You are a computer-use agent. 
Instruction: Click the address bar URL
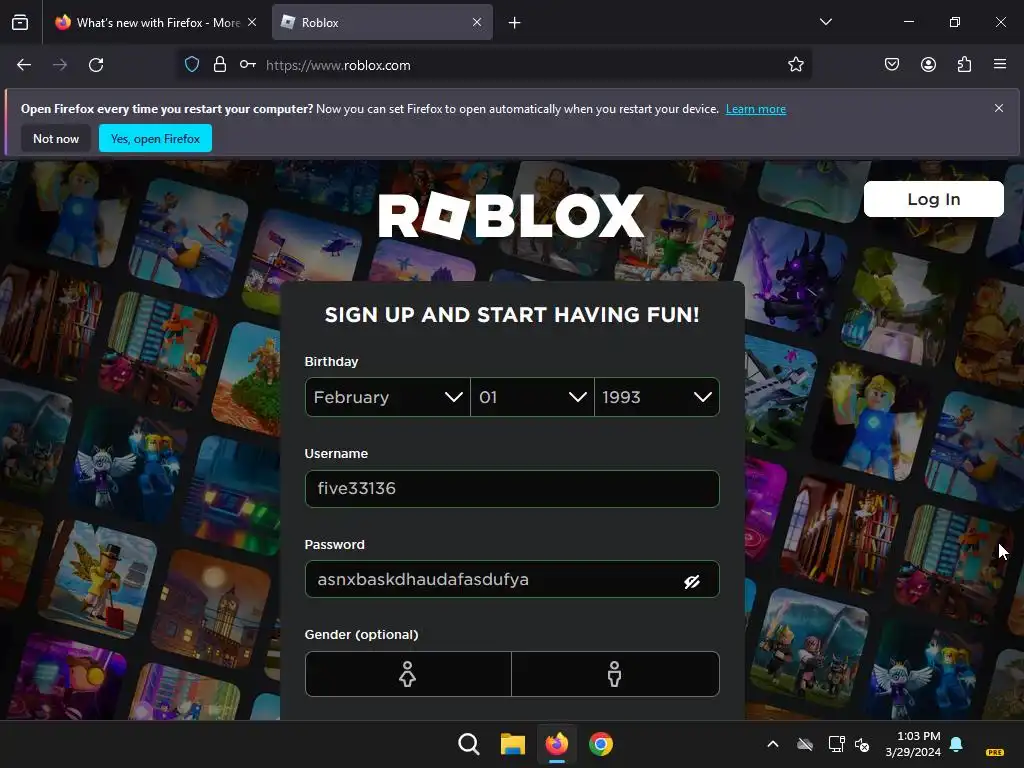338,65
